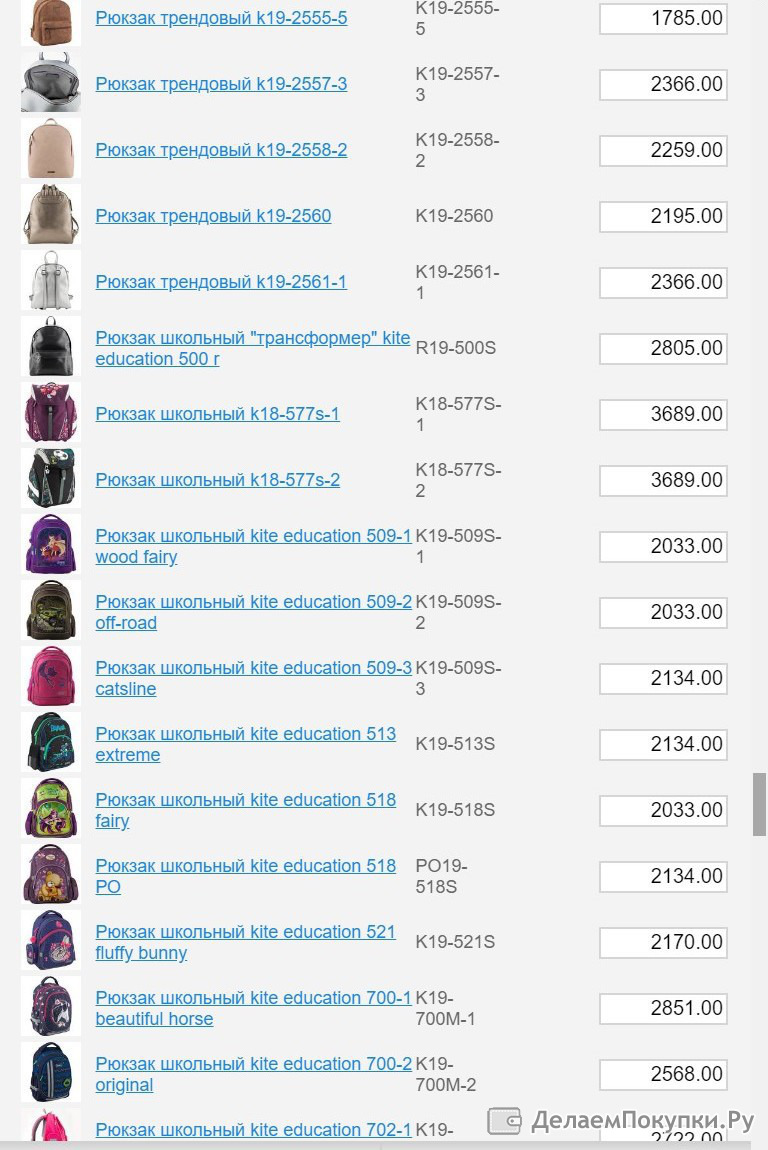Click the beige backpack k19-2558-2 image
This screenshot has width=768, height=1150.
[x=51, y=149]
